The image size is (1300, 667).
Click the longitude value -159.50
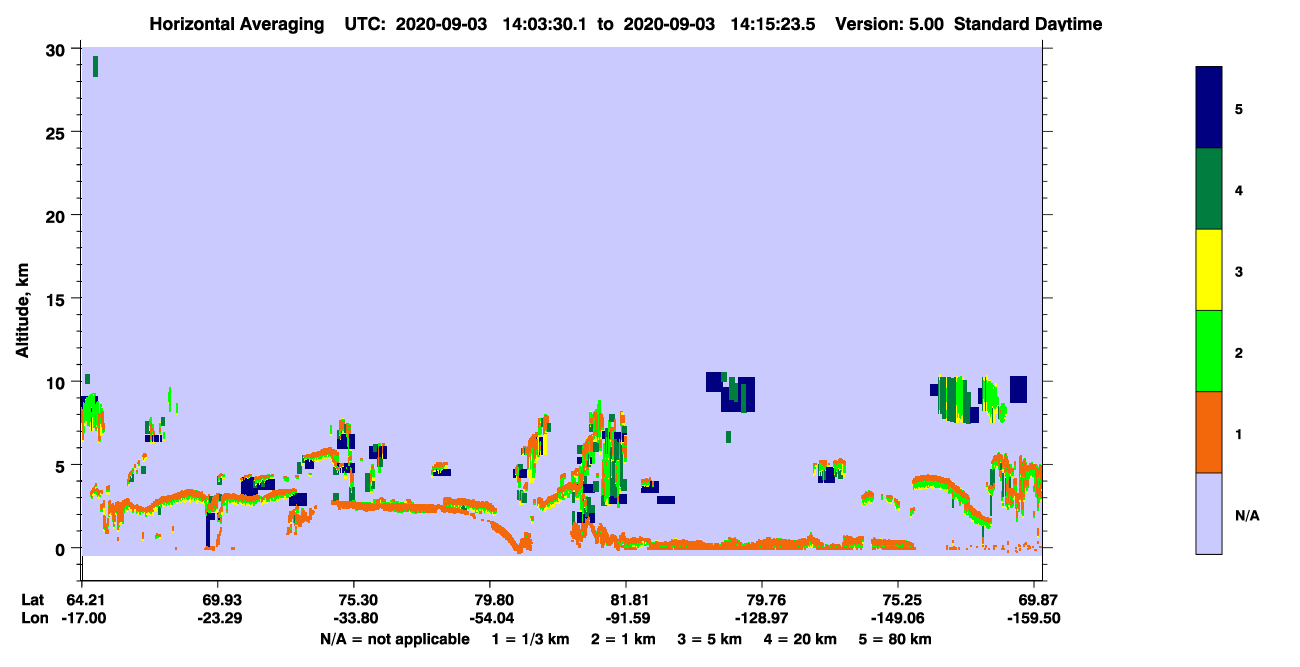click(x=1034, y=618)
